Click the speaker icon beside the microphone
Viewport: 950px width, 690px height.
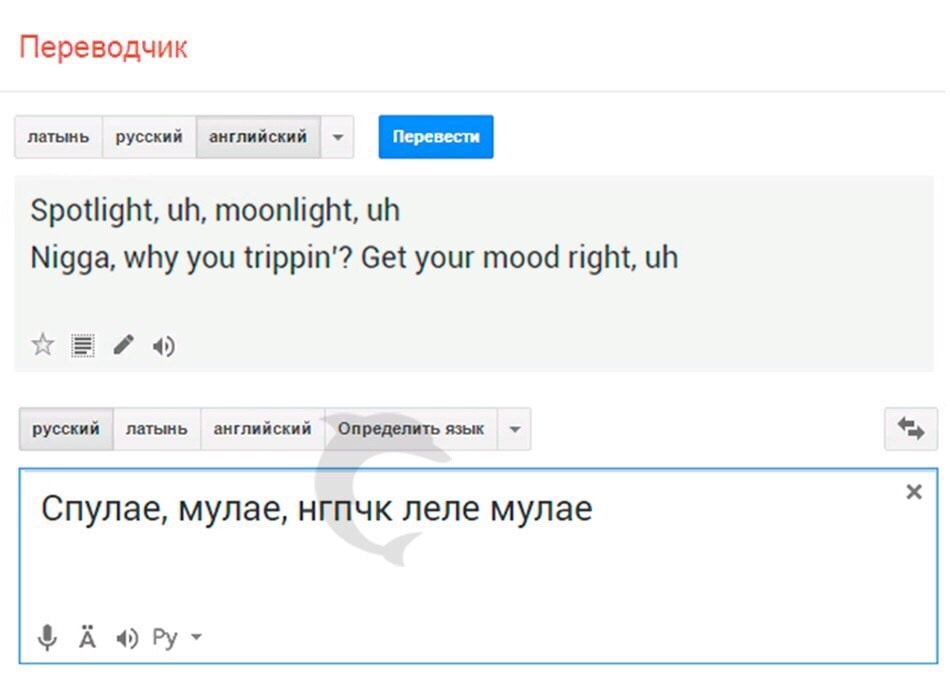point(127,638)
